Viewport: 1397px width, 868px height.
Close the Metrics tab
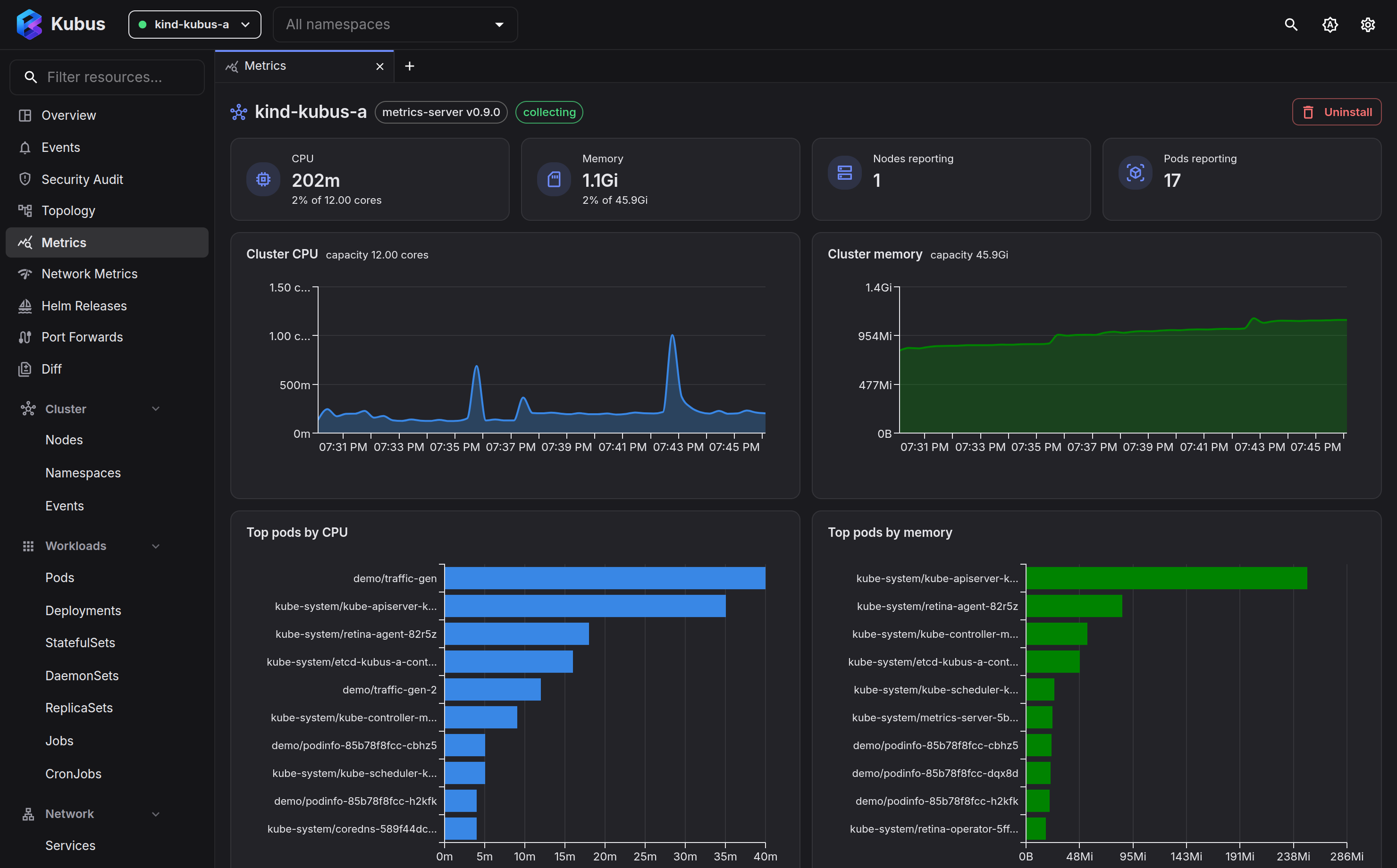(x=379, y=67)
